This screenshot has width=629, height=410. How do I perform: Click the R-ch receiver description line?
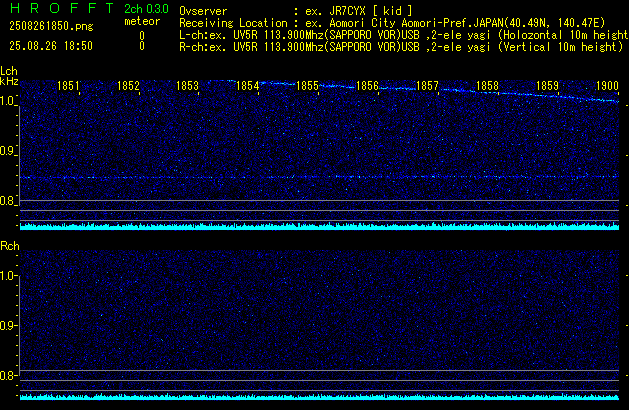[401, 47]
